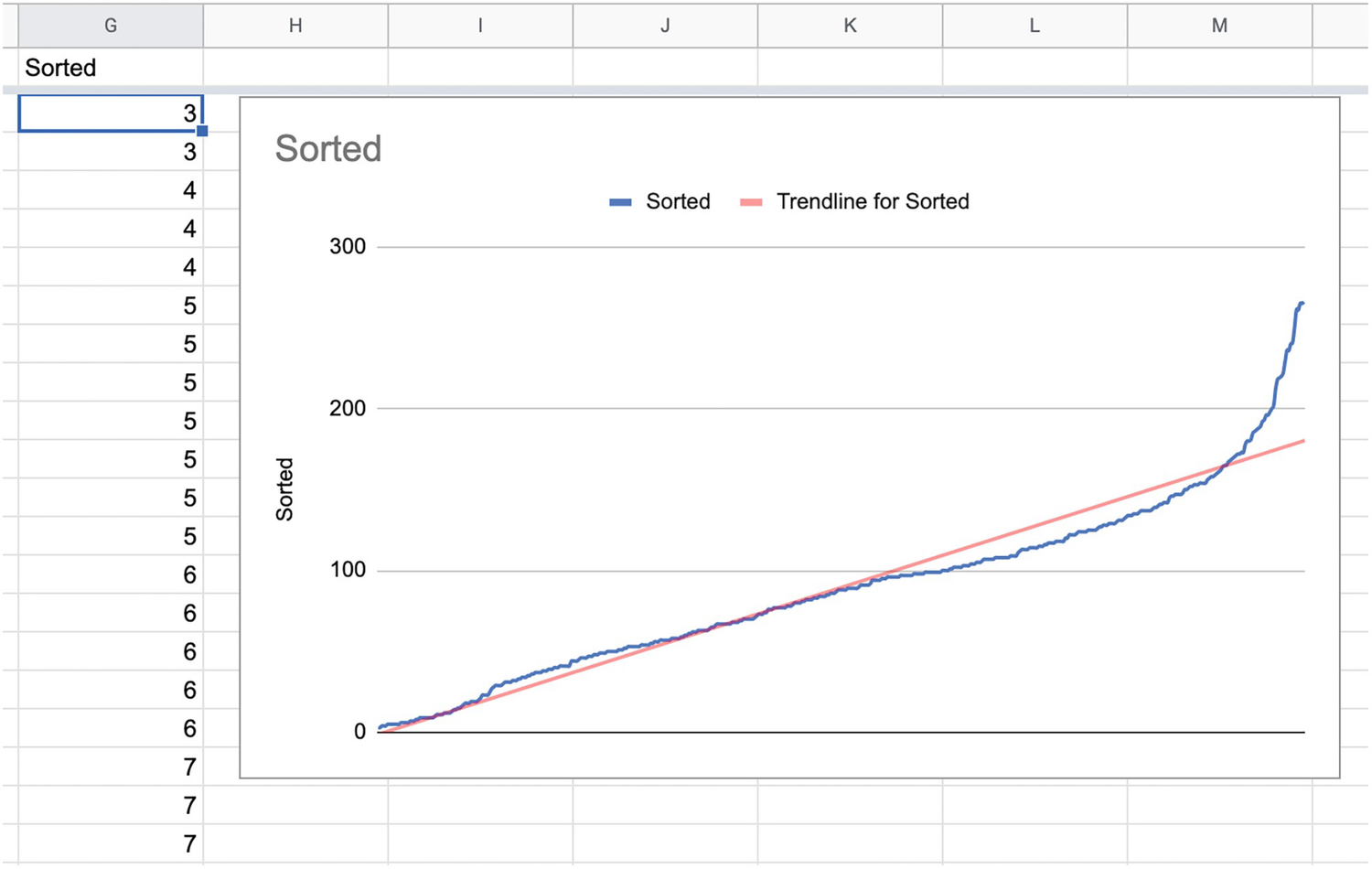The height and width of the screenshot is (869, 1372).
Task: Select entire column L via header
Action: tap(1034, 26)
